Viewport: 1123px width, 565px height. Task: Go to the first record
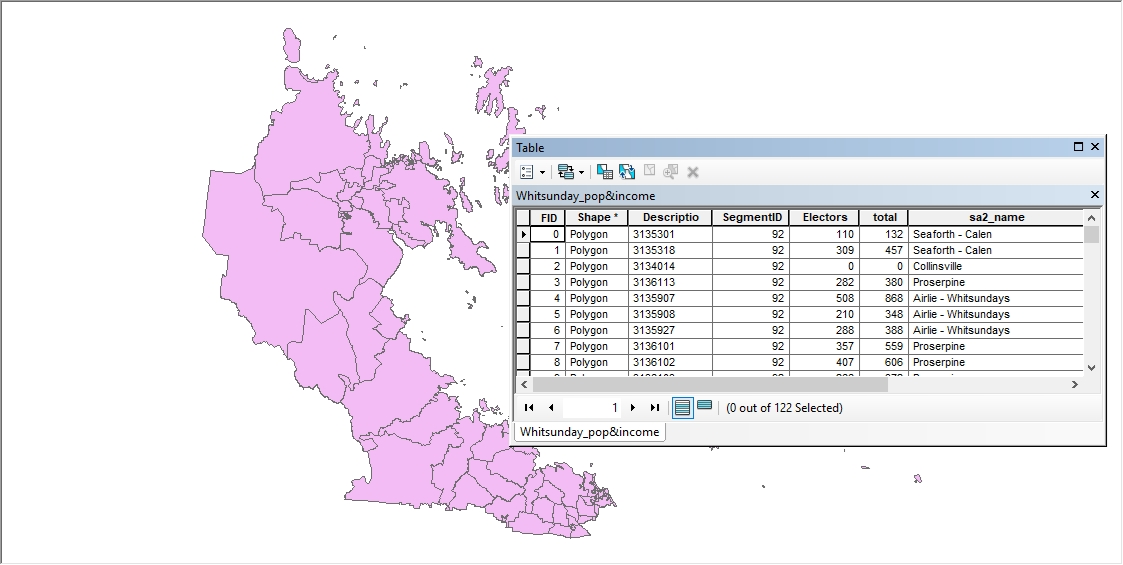point(529,407)
